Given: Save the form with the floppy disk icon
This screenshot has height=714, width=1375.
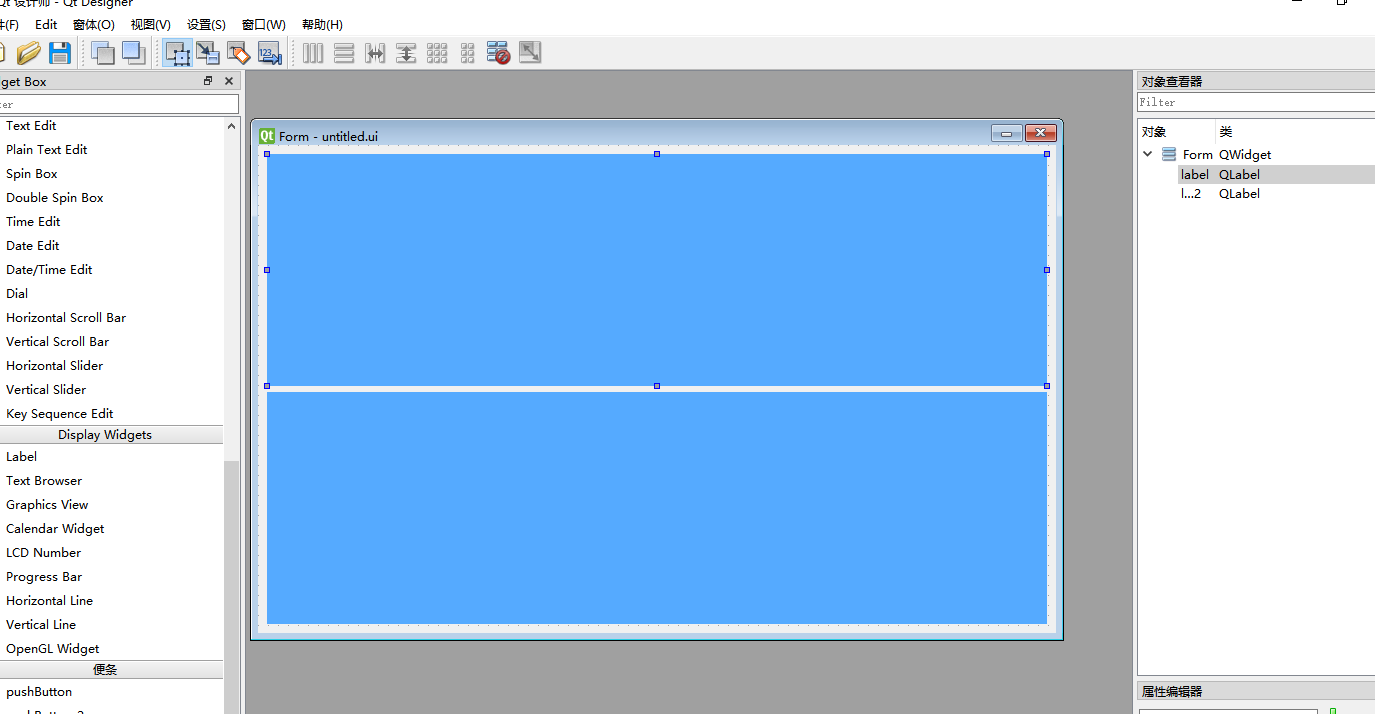Looking at the screenshot, I should [x=60, y=53].
